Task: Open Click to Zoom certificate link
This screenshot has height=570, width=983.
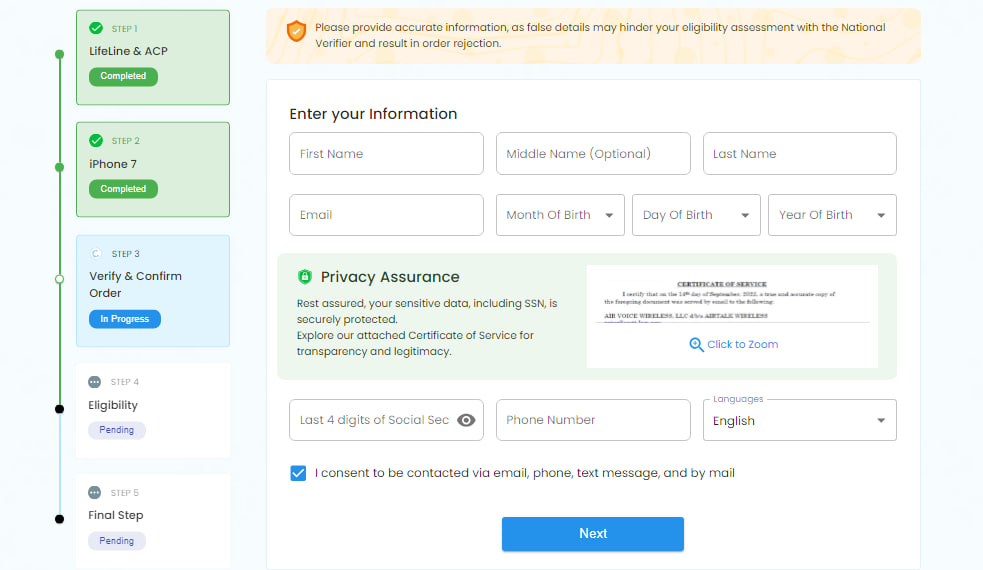Action: (742, 344)
